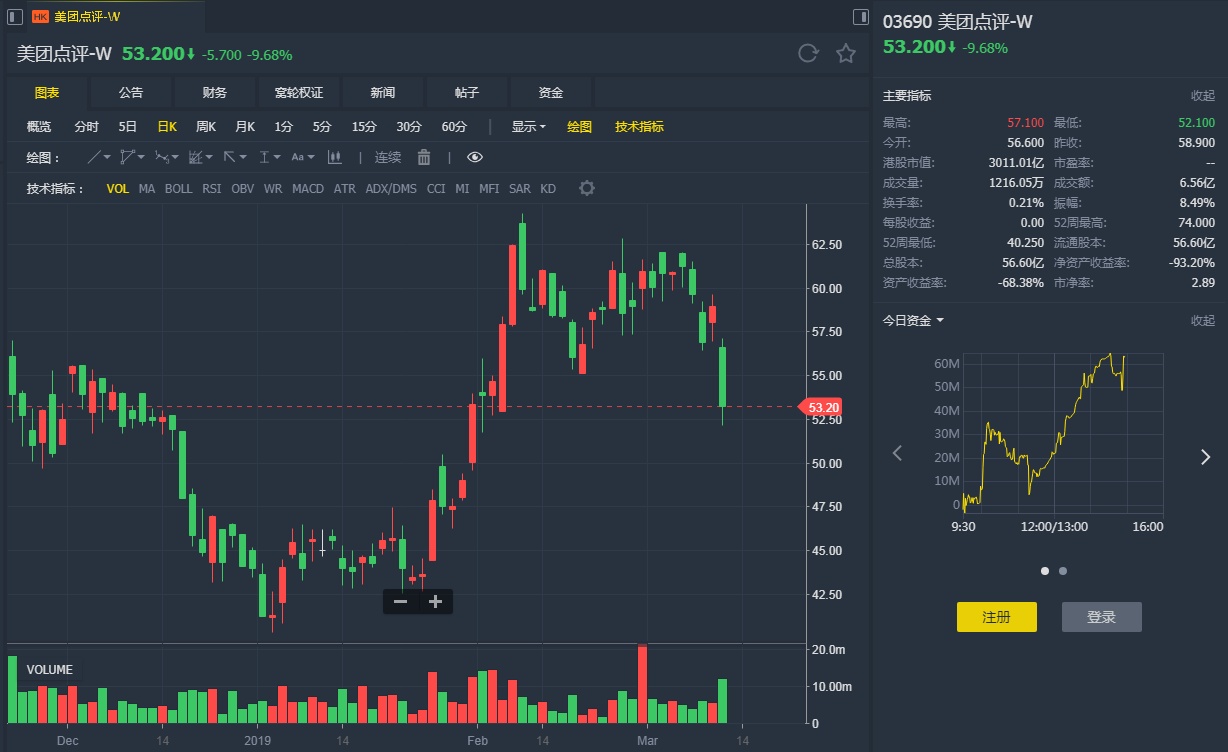This screenshot has height=752, width=1228.
Task: Add stock to favorites with star icon
Action: pyautogui.click(x=846, y=54)
